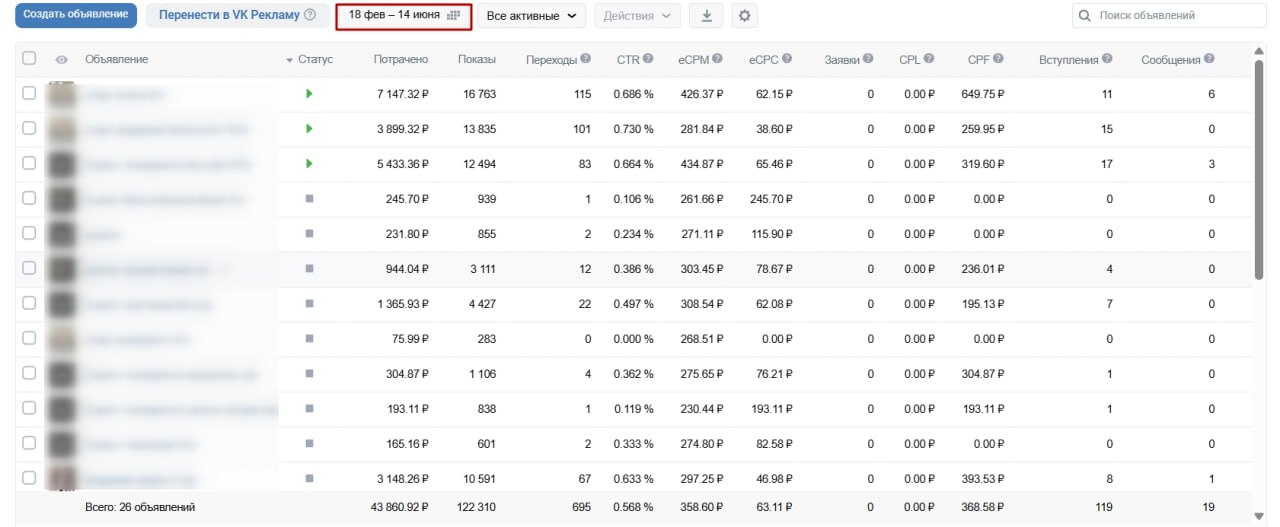This screenshot has width=1280, height=527.
Task: Sort by the Статус column arrow
Action: click(290, 61)
